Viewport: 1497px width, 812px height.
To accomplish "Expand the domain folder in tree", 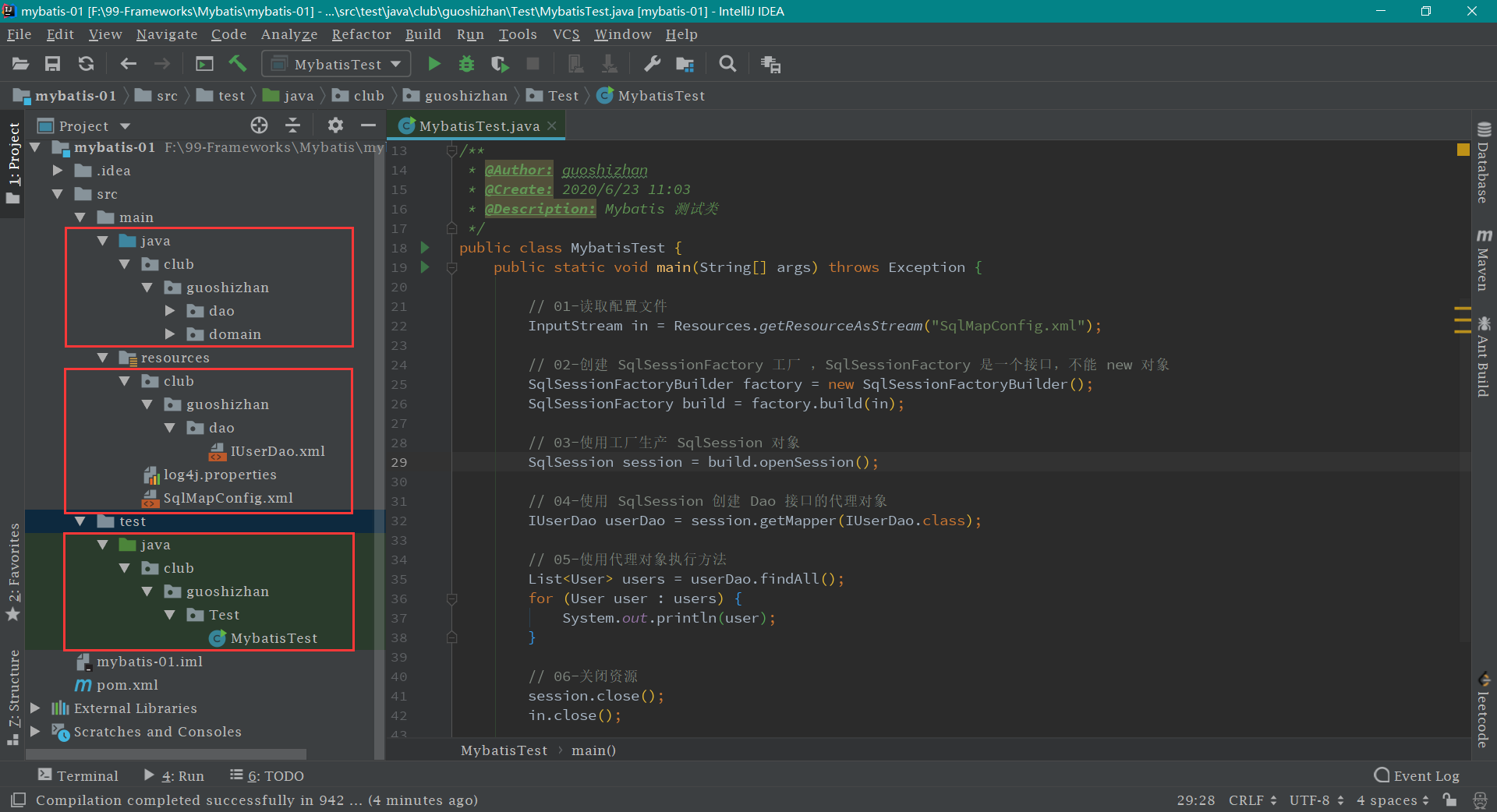I will (170, 334).
